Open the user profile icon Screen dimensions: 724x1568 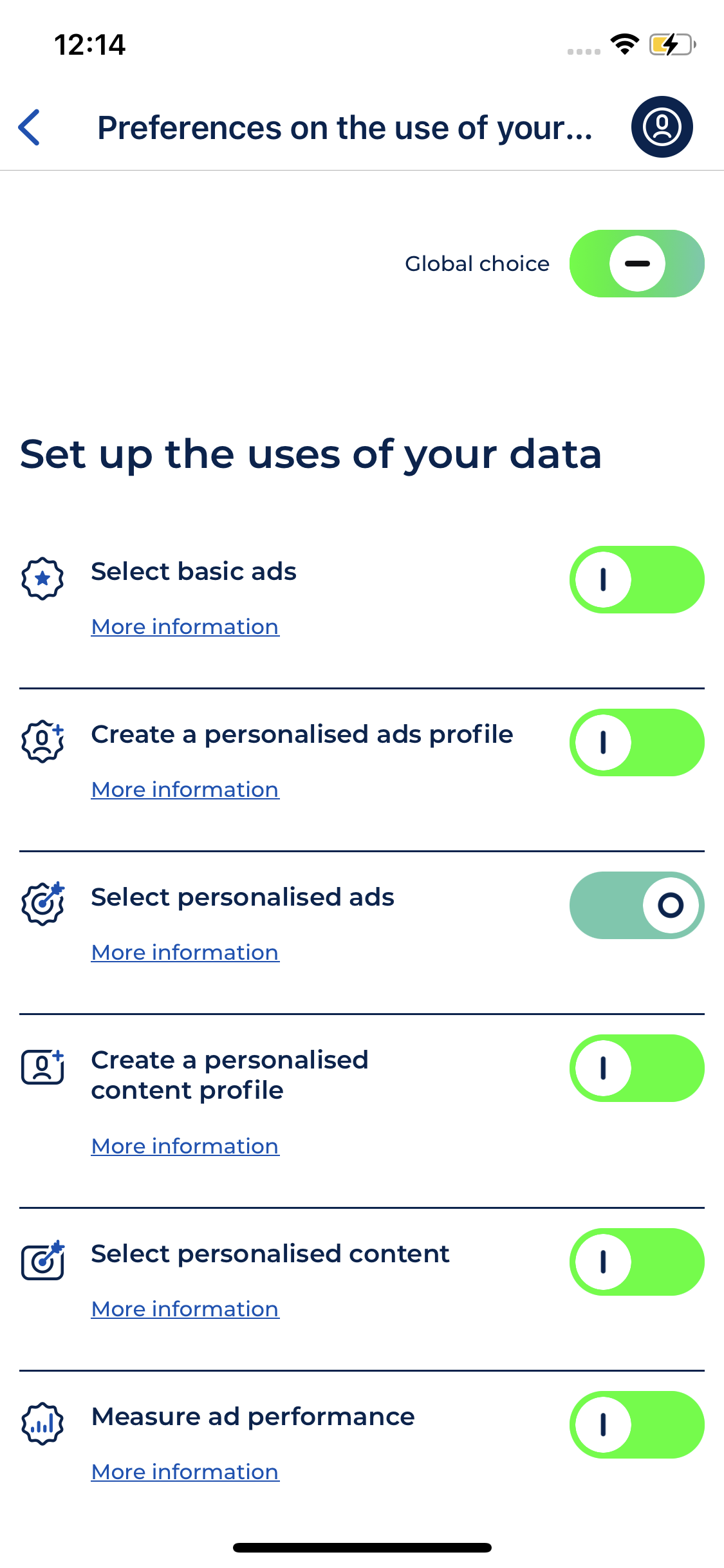[662, 127]
